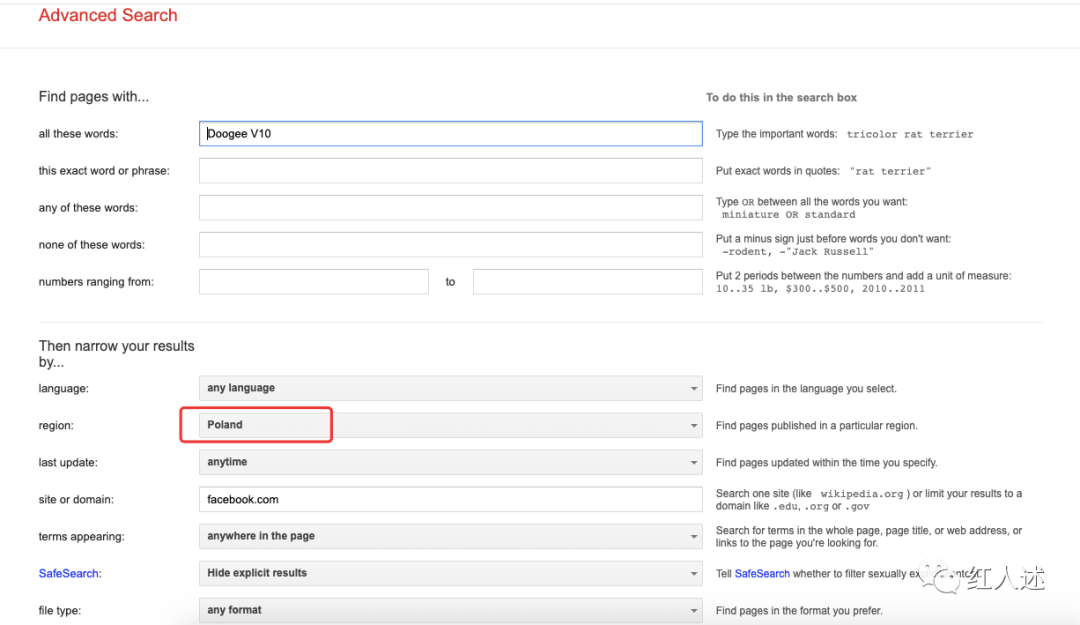
Task: Click the 'any of these words' text field
Action: [450, 208]
